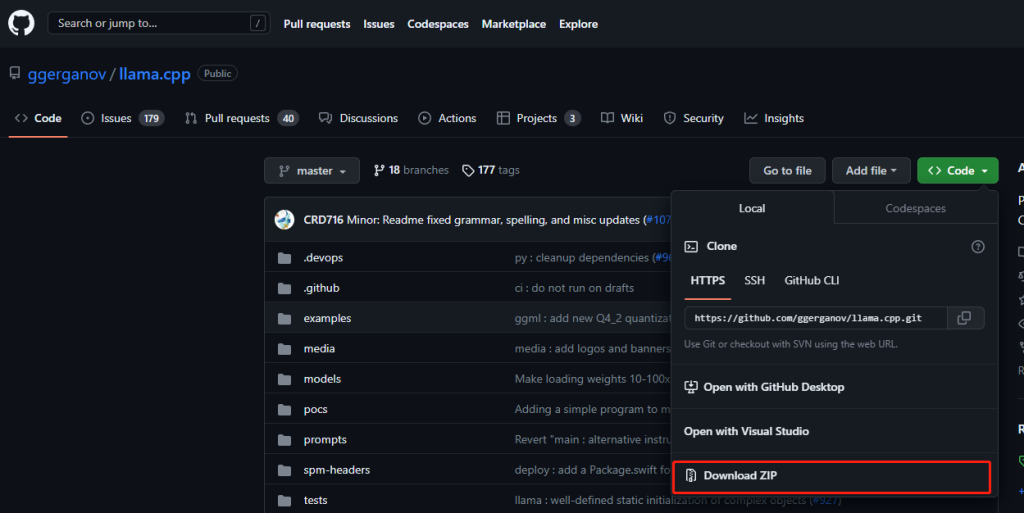Open commit 'media : add logos and banners'
1024x513 pixels.
click(592, 349)
